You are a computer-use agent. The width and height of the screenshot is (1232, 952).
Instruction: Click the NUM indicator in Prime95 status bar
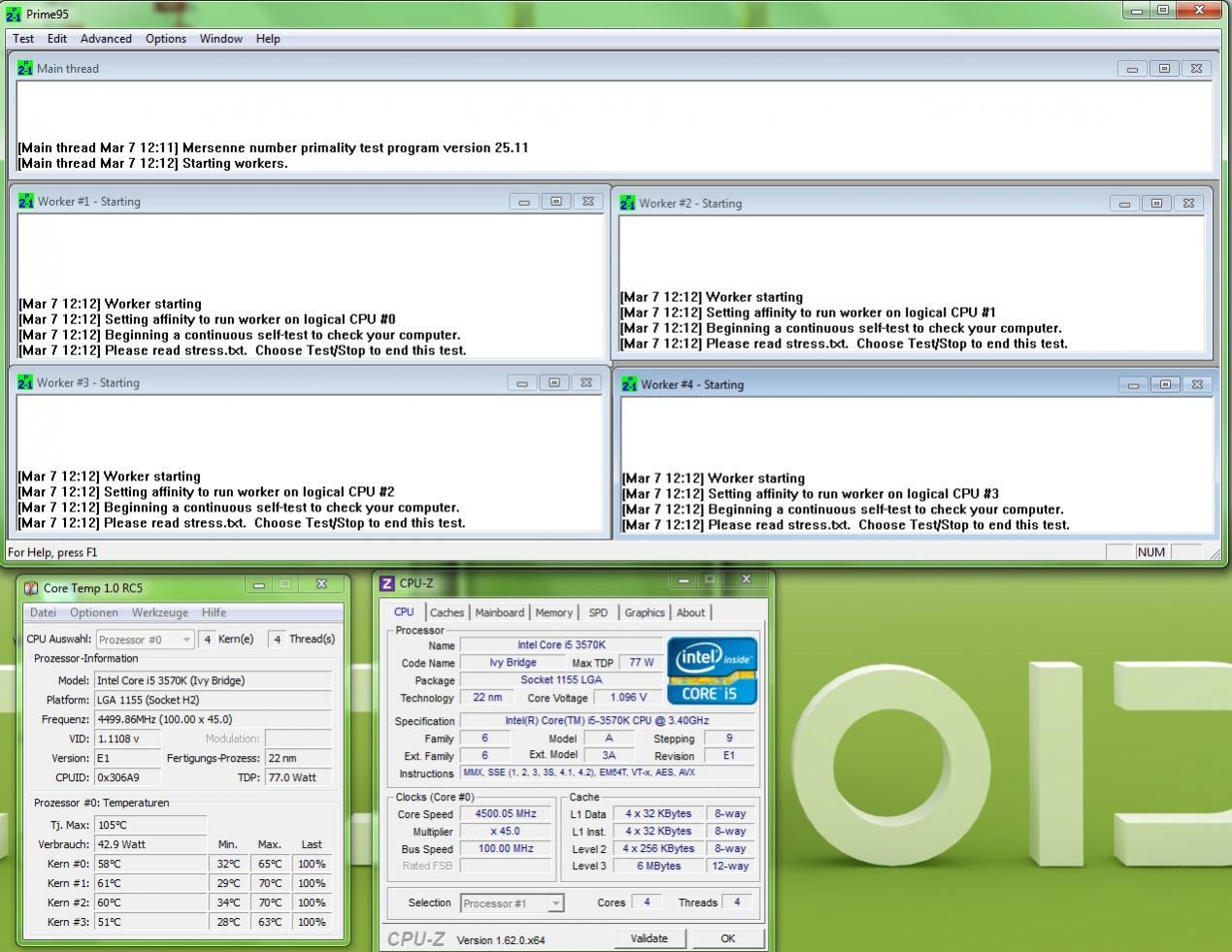(x=1150, y=552)
